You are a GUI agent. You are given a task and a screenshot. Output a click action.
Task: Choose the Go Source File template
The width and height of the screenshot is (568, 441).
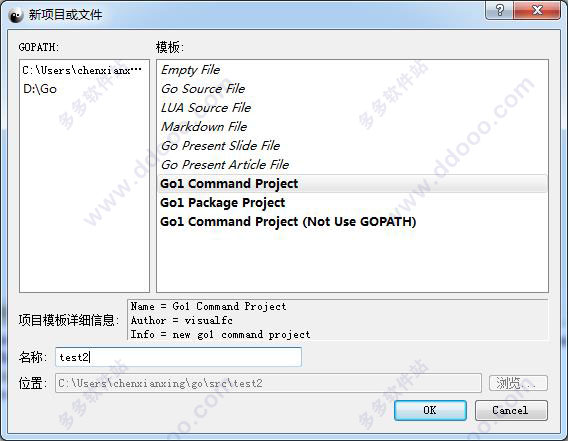pos(352,89)
